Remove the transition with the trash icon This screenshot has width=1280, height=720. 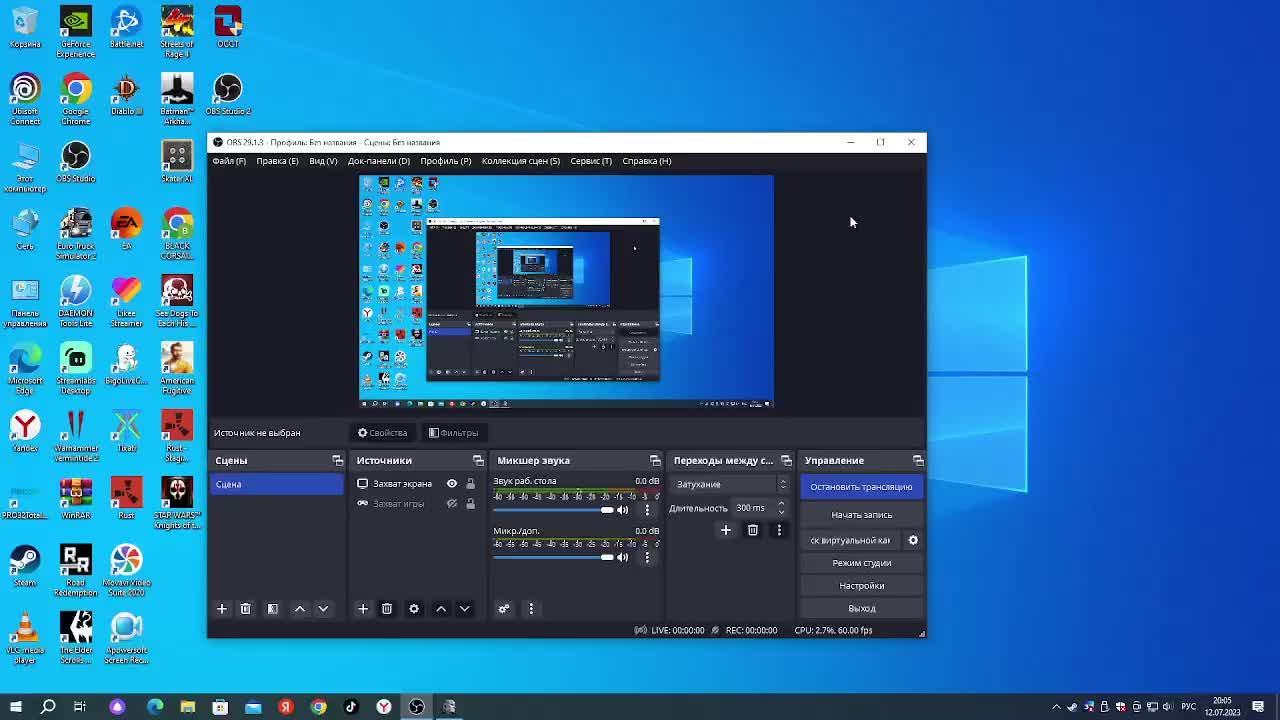coord(753,530)
